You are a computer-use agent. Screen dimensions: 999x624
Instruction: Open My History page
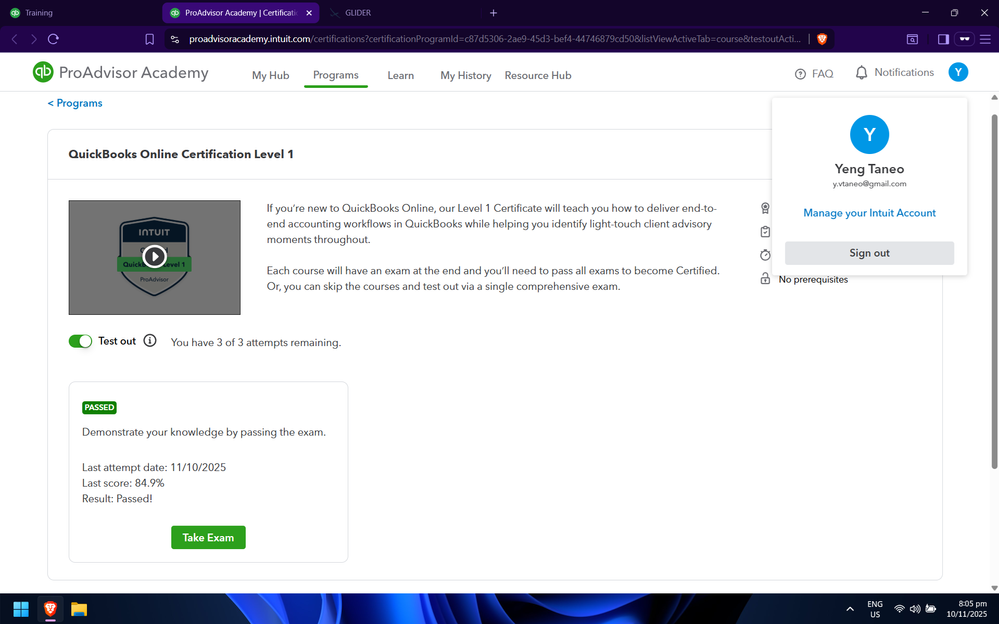(x=466, y=75)
